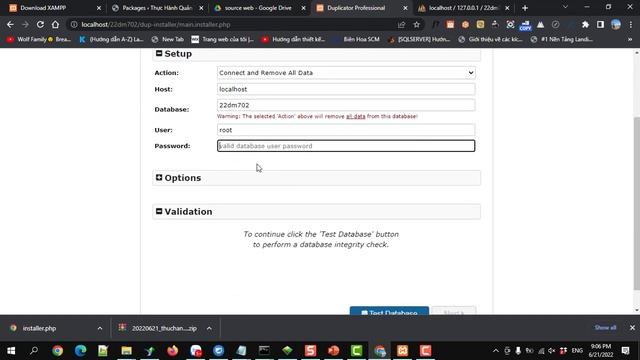Click the 'all data' warning link

(x=356, y=116)
